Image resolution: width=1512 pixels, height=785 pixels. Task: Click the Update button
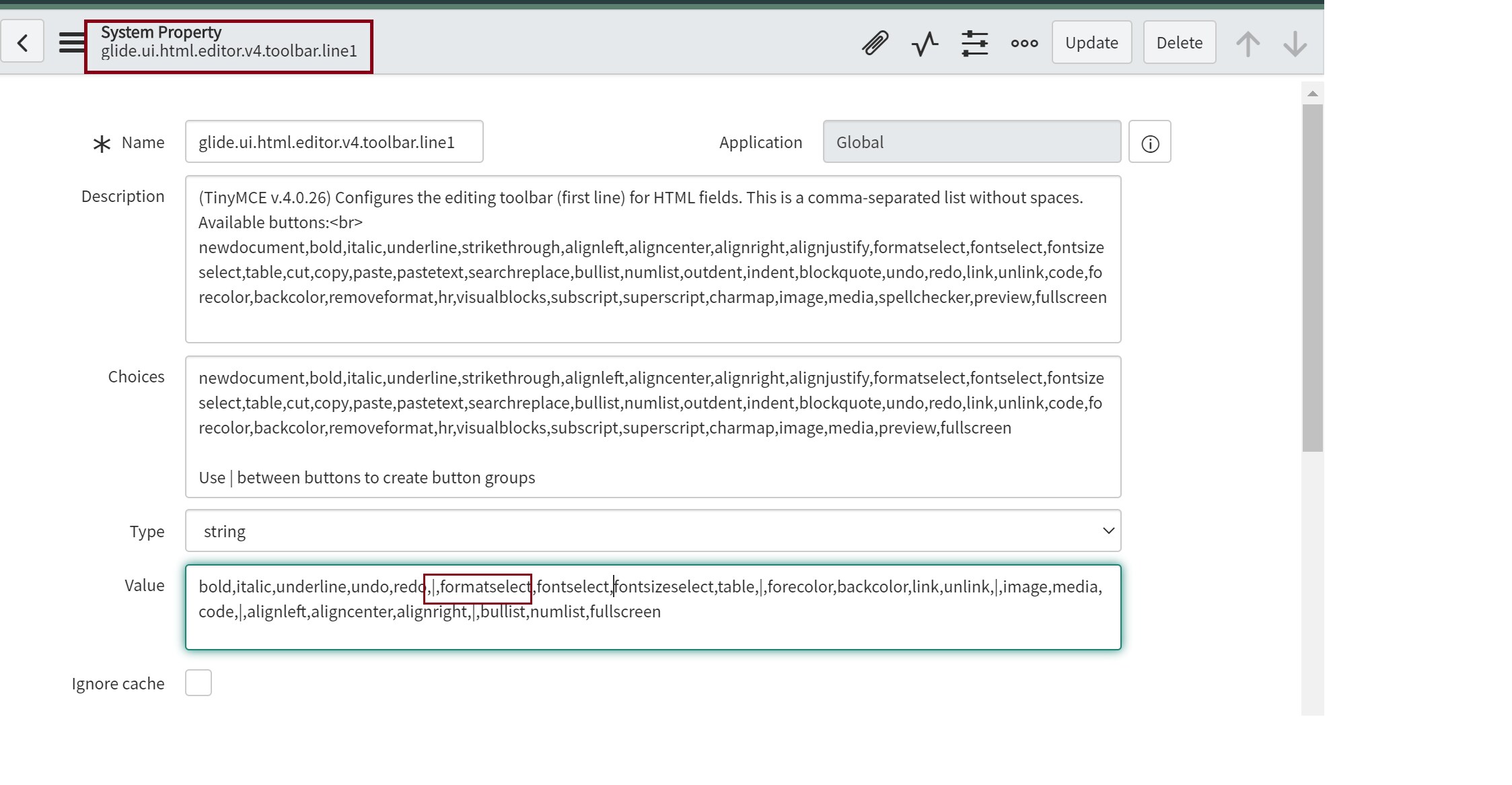pos(1091,42)
